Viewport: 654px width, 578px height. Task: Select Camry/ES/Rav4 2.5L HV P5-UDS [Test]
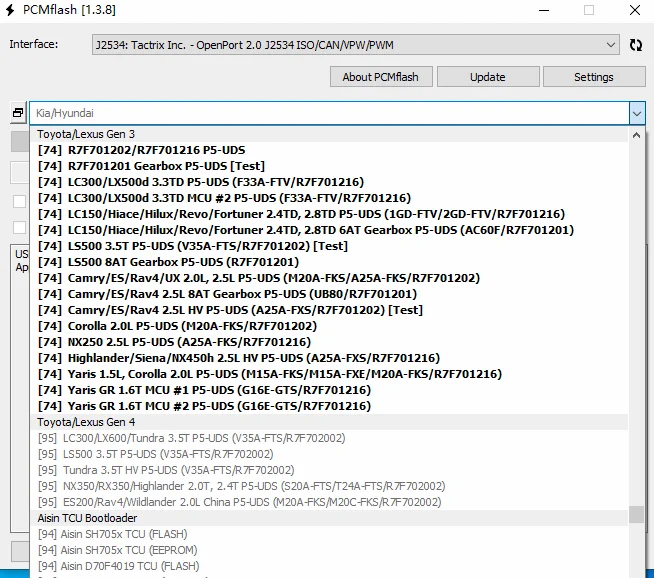329,310
